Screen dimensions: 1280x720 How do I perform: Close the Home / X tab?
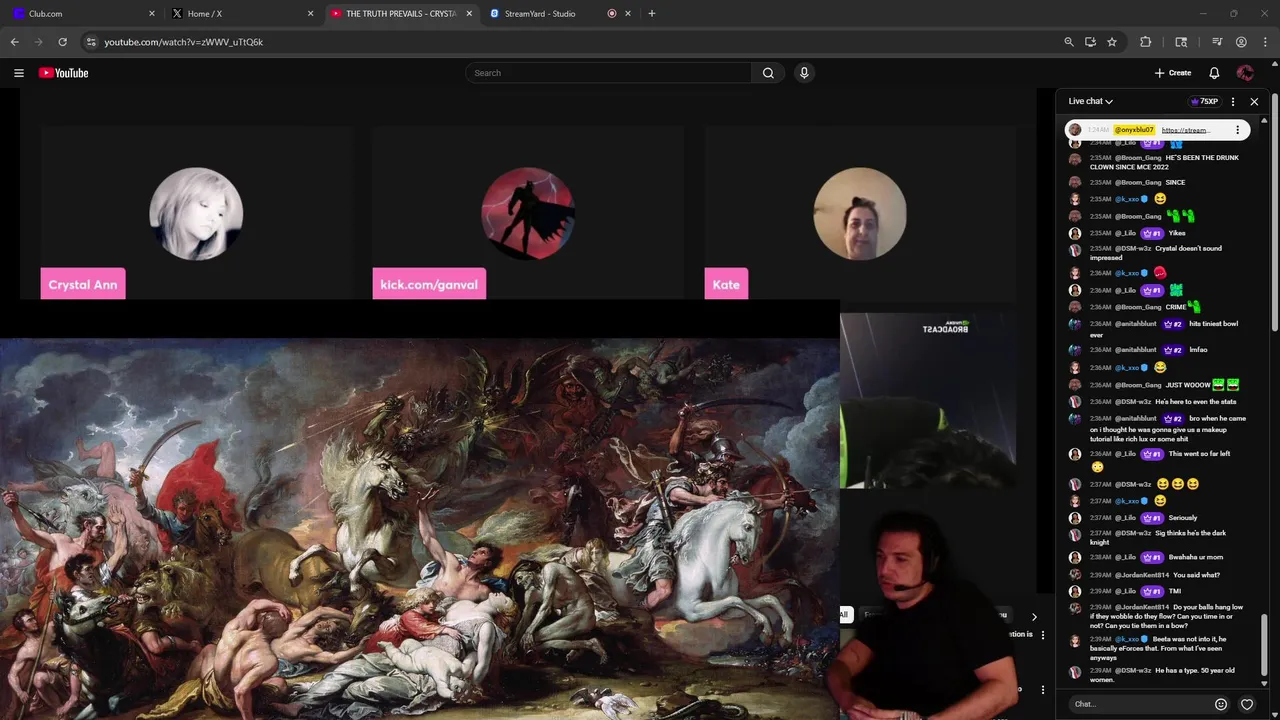pyautogui.click(x=310, y=14)
